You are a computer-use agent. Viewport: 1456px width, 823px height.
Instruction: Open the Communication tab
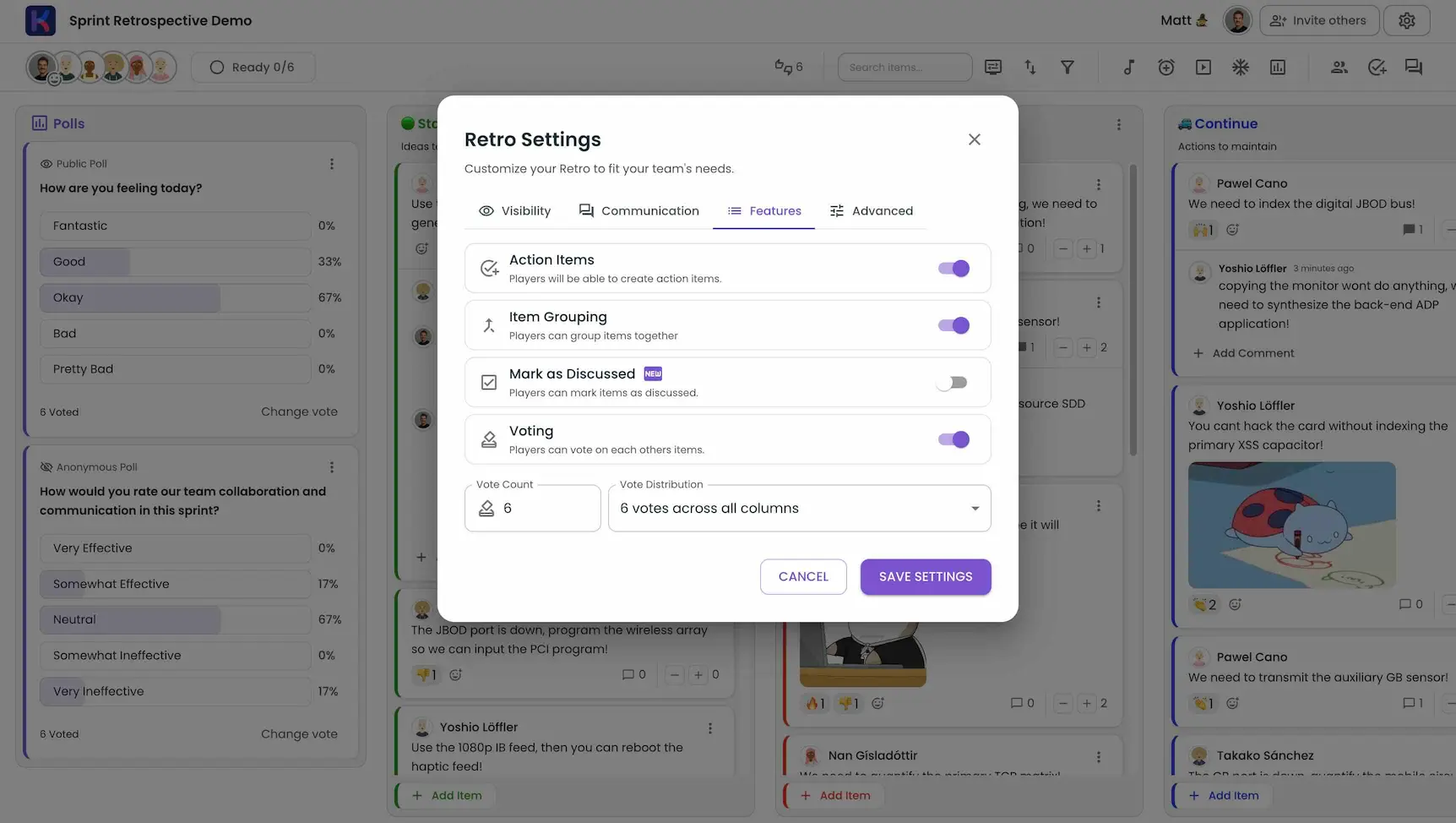coord(638,211)
